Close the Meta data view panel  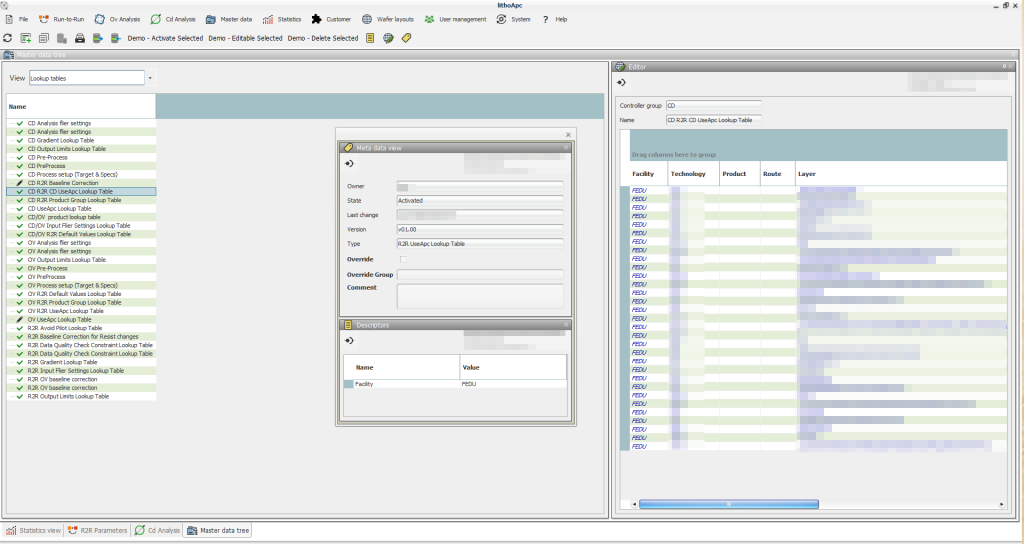566,148
